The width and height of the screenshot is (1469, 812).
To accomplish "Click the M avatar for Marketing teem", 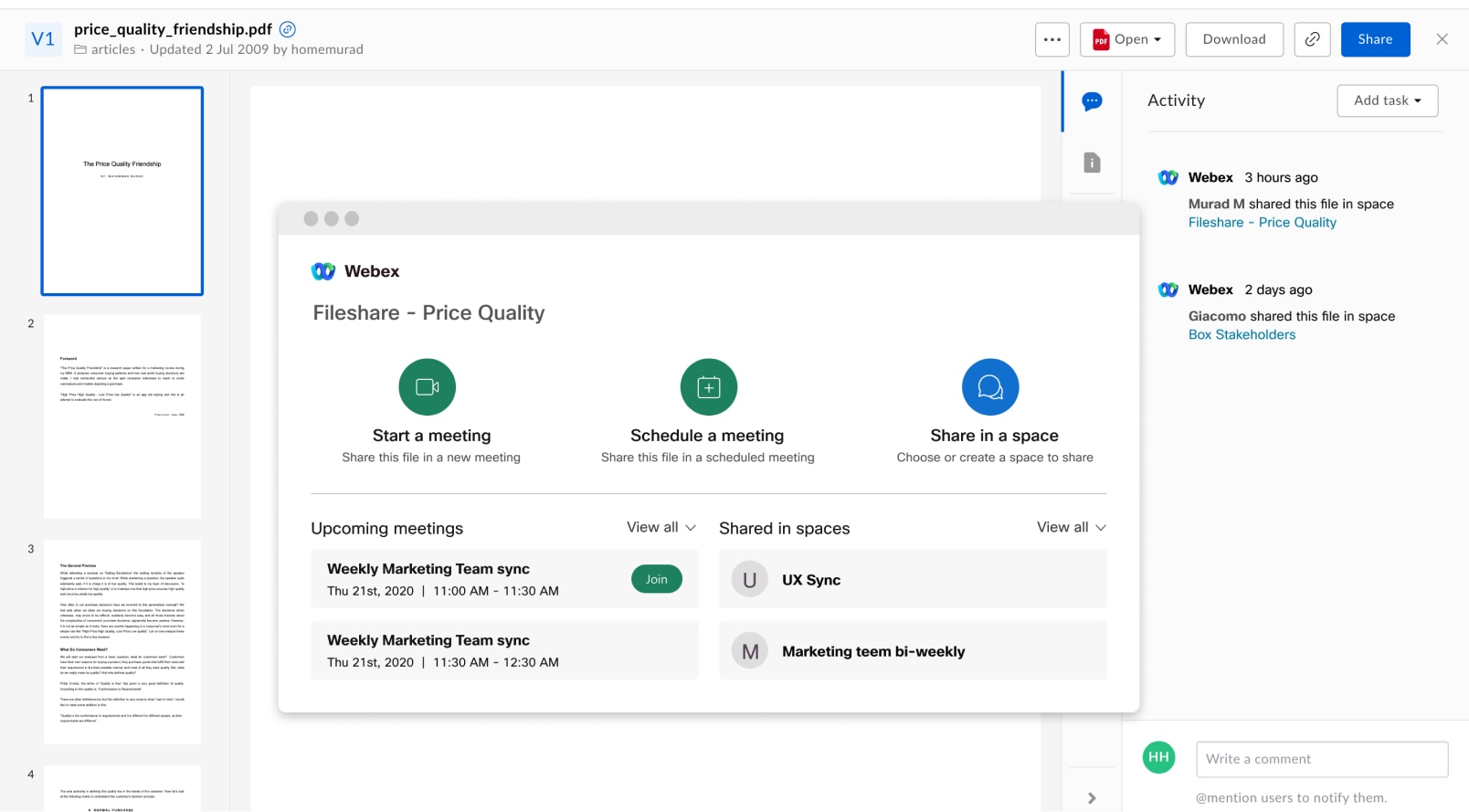I will point(750,651).
